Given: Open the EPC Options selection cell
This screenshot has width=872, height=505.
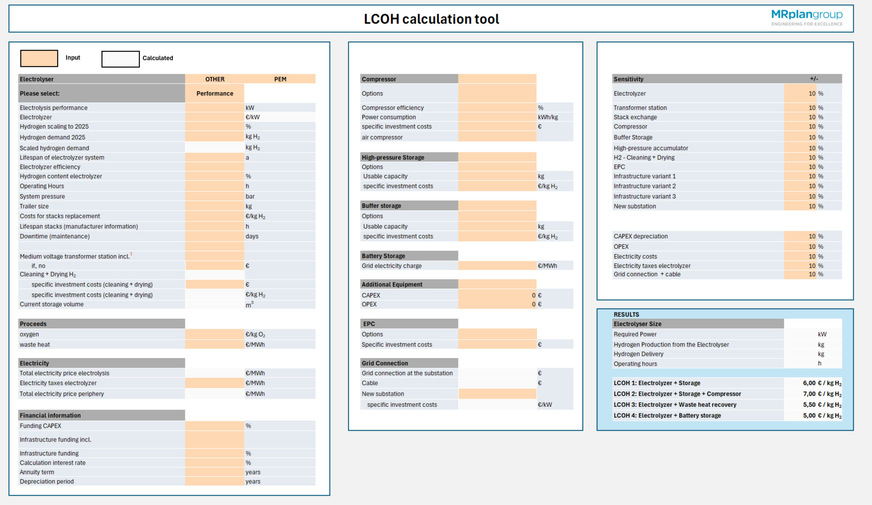Looking at the screenshot, I should pyautogui.click(x=497, y=334).
